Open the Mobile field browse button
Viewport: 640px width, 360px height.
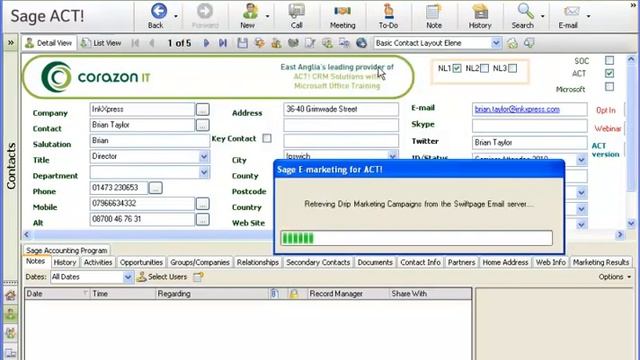(202, 204)
